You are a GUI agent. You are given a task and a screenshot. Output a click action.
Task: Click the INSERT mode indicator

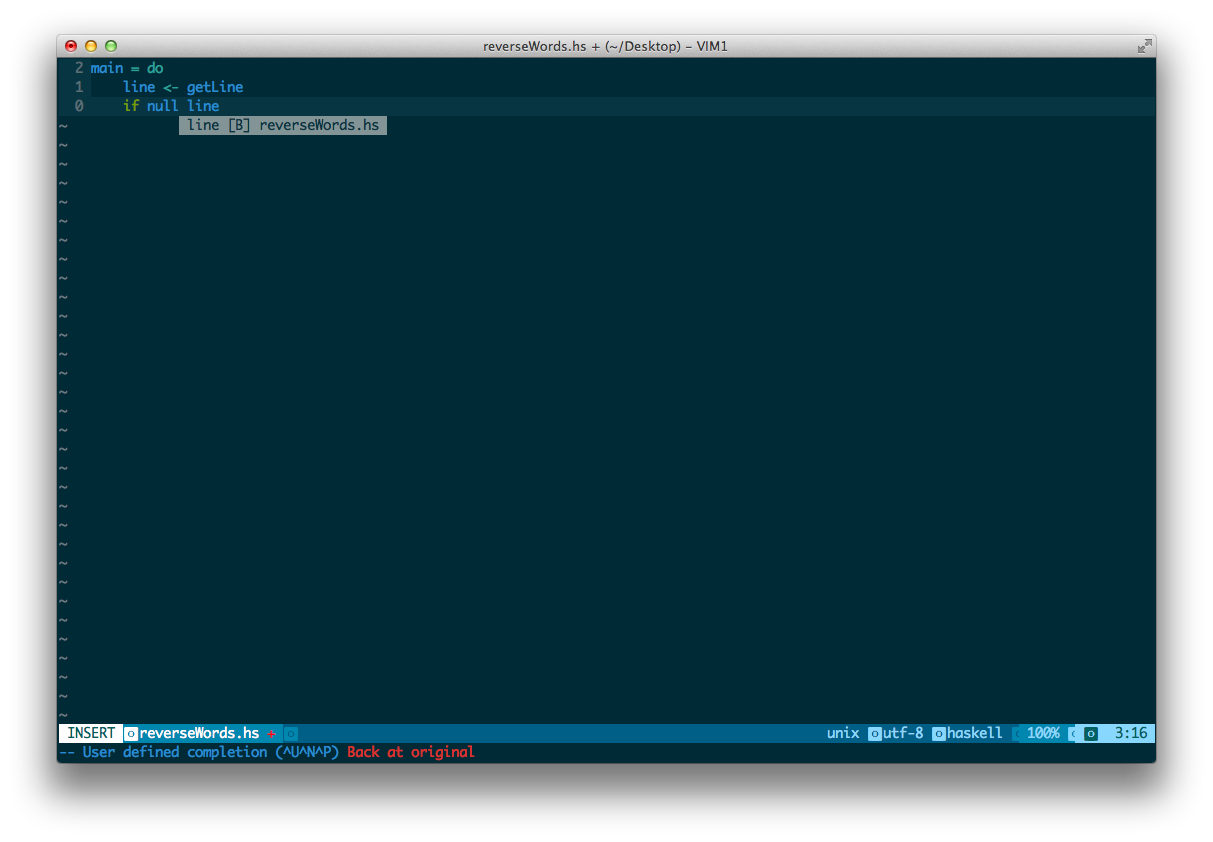point(91,733)
